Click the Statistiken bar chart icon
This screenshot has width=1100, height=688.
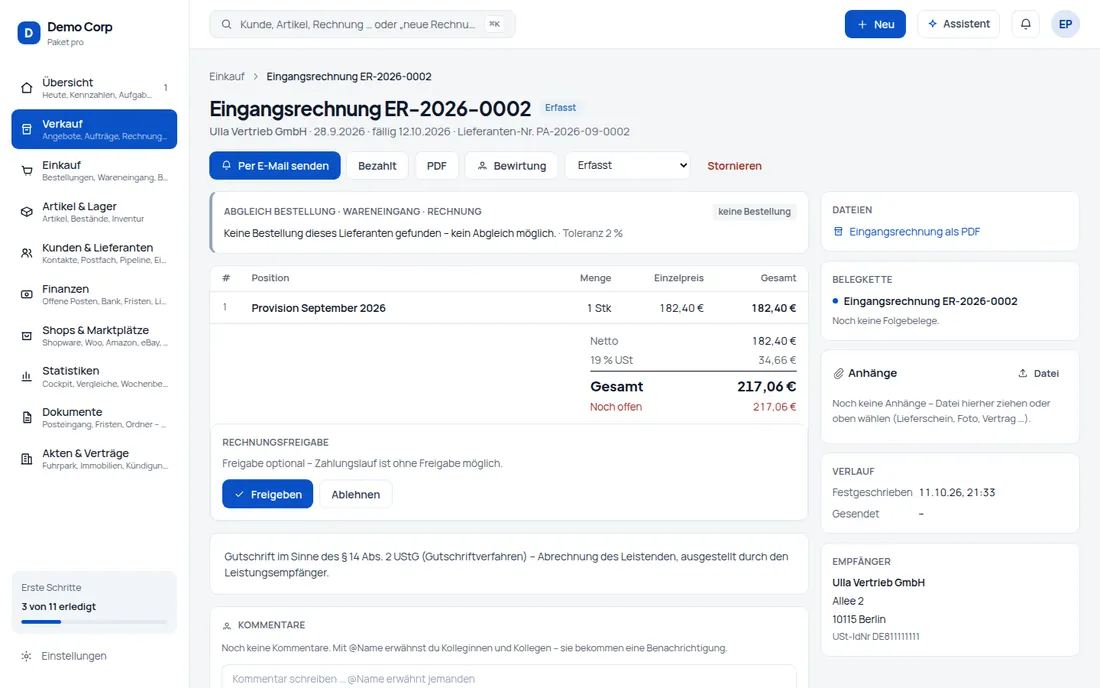[x=27, y=377]
